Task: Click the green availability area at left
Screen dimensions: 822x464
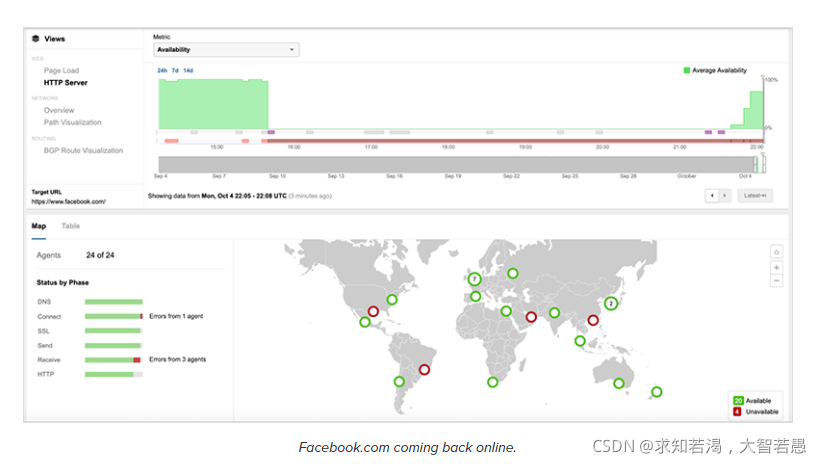Action: (213, 104)
